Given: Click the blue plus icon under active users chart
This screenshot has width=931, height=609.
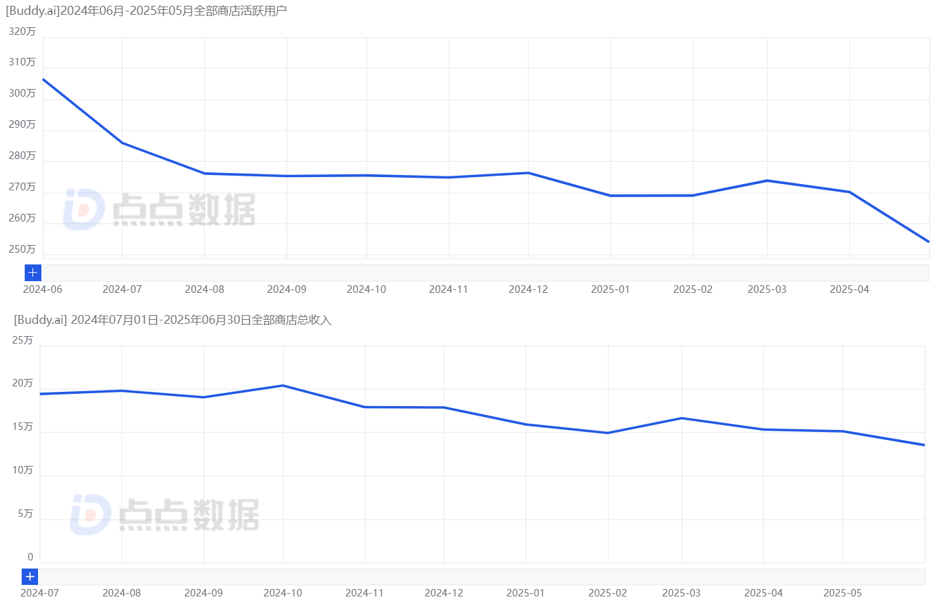Looking at the screenshot, I should [32, 272].
